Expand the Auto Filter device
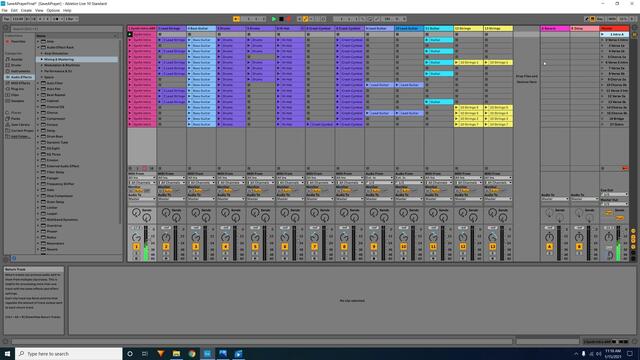The height and width of the screenshot is (360, 640). (x=38, y=83)
